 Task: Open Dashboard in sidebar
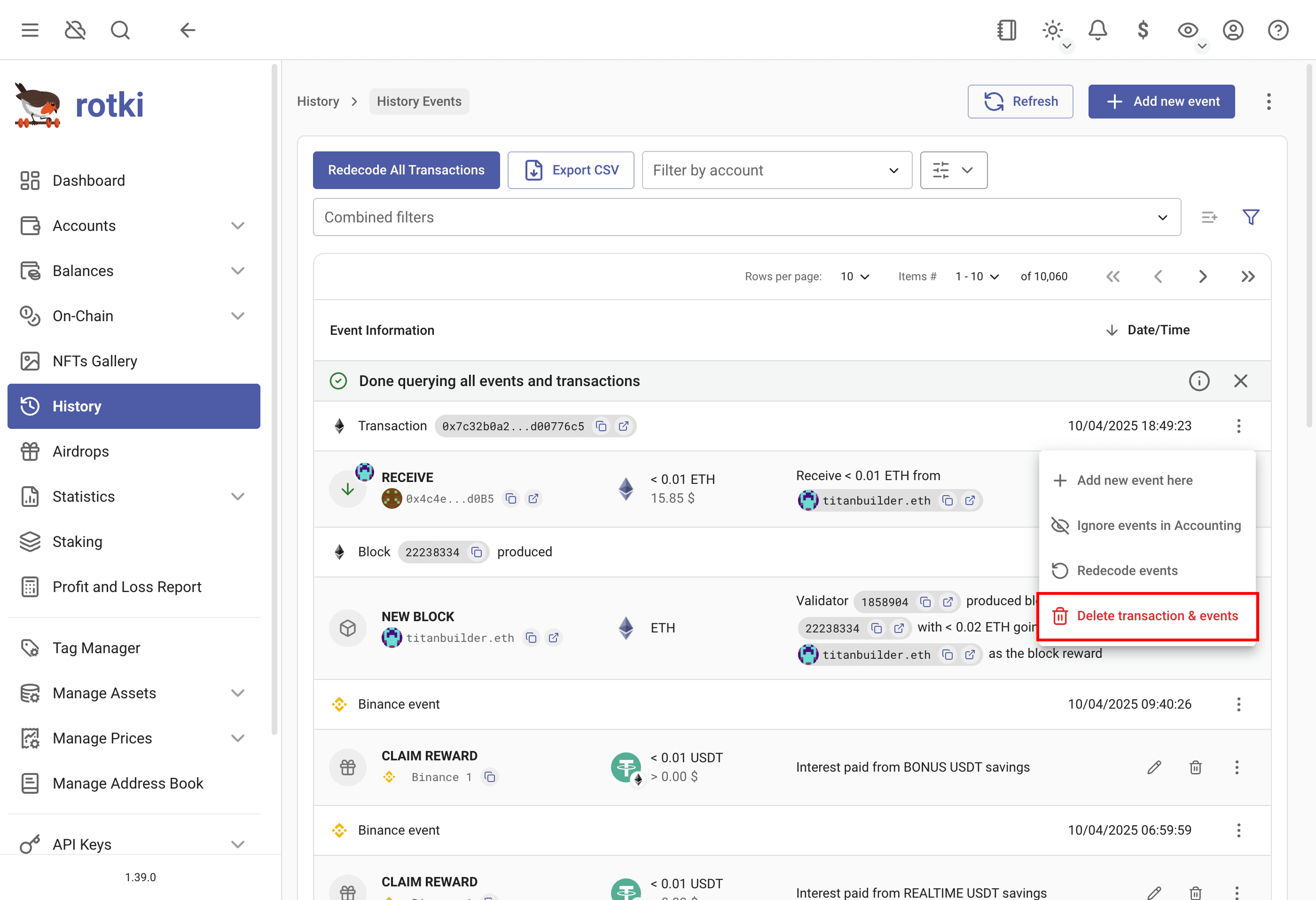[133, 181]
